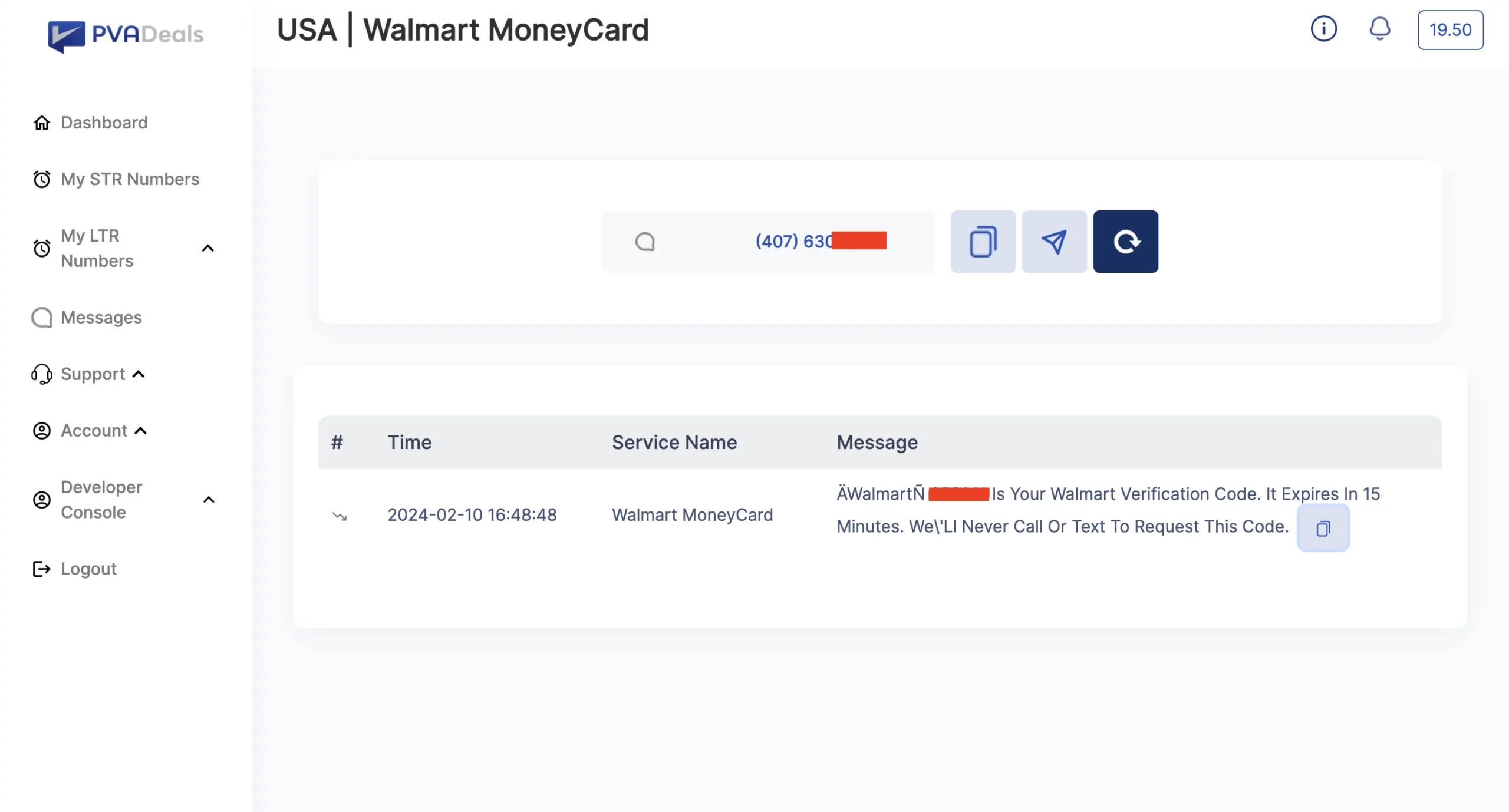Click the incoming arrow icon in message row

click(x=340, y=516)
